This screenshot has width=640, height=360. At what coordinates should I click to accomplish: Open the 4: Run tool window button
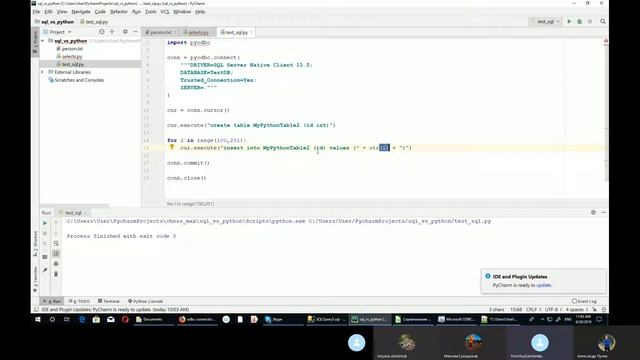52,301
